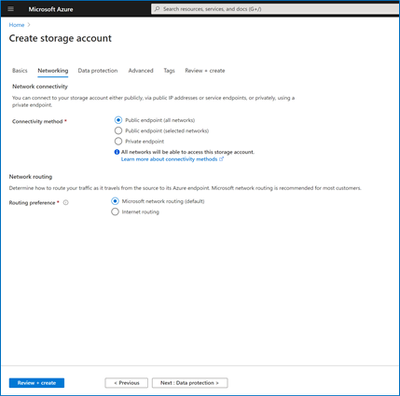The height and width of the screenshot is (396, 400).
Task: Open the hamburger portal menu
Action: [11, 9]
